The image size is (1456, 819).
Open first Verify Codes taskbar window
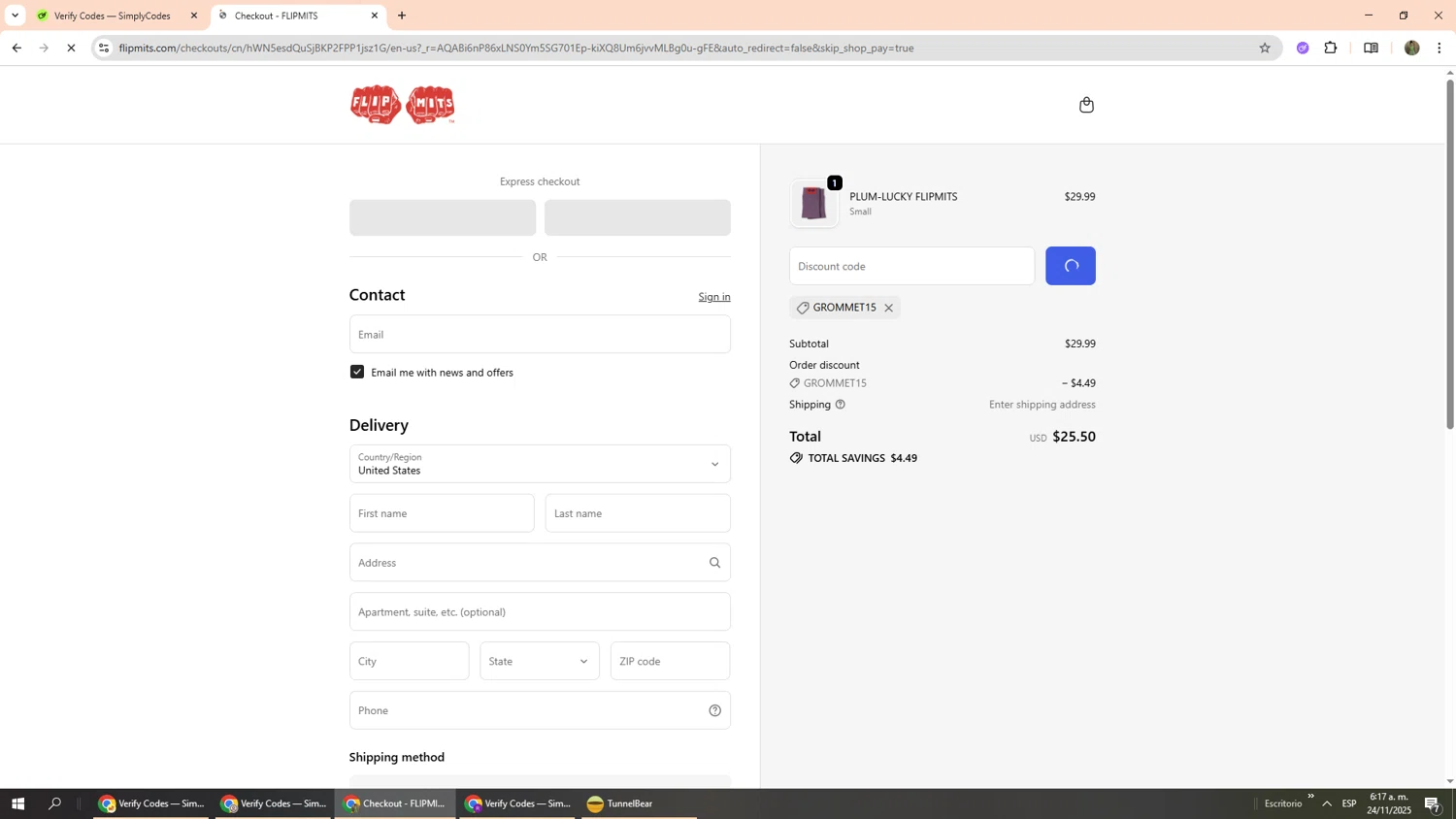[x=150, y=803]
